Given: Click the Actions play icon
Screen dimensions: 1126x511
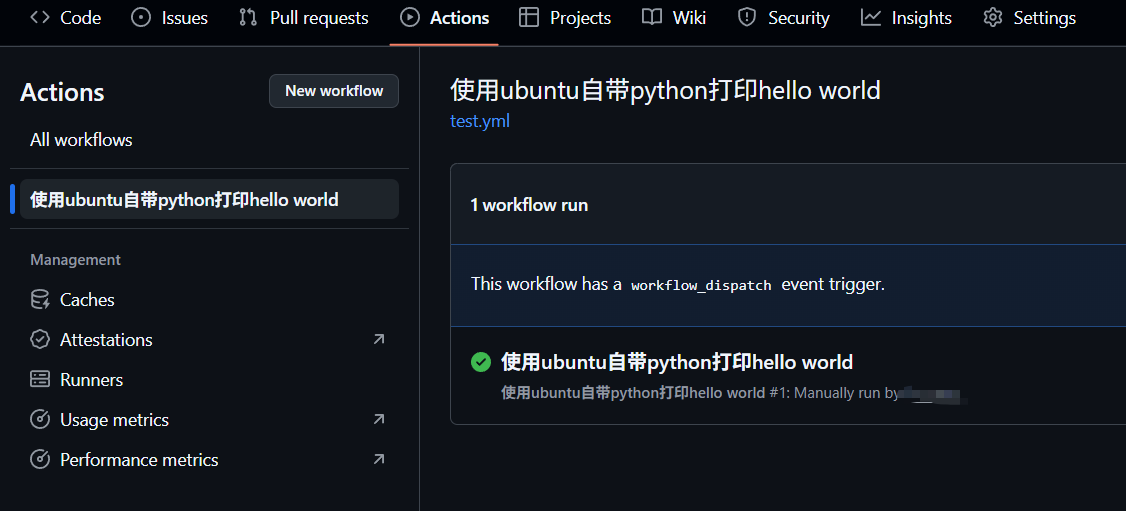Looking at the screenshot, I should [409, 18].
